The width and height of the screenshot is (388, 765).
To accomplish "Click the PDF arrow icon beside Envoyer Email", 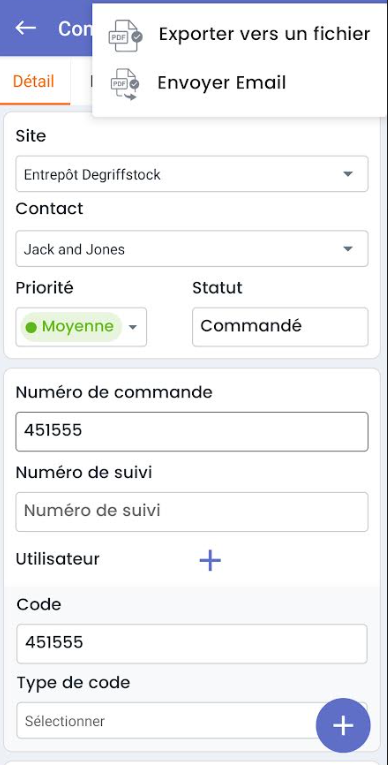I will pyautogui.click(x=125, y=84).
